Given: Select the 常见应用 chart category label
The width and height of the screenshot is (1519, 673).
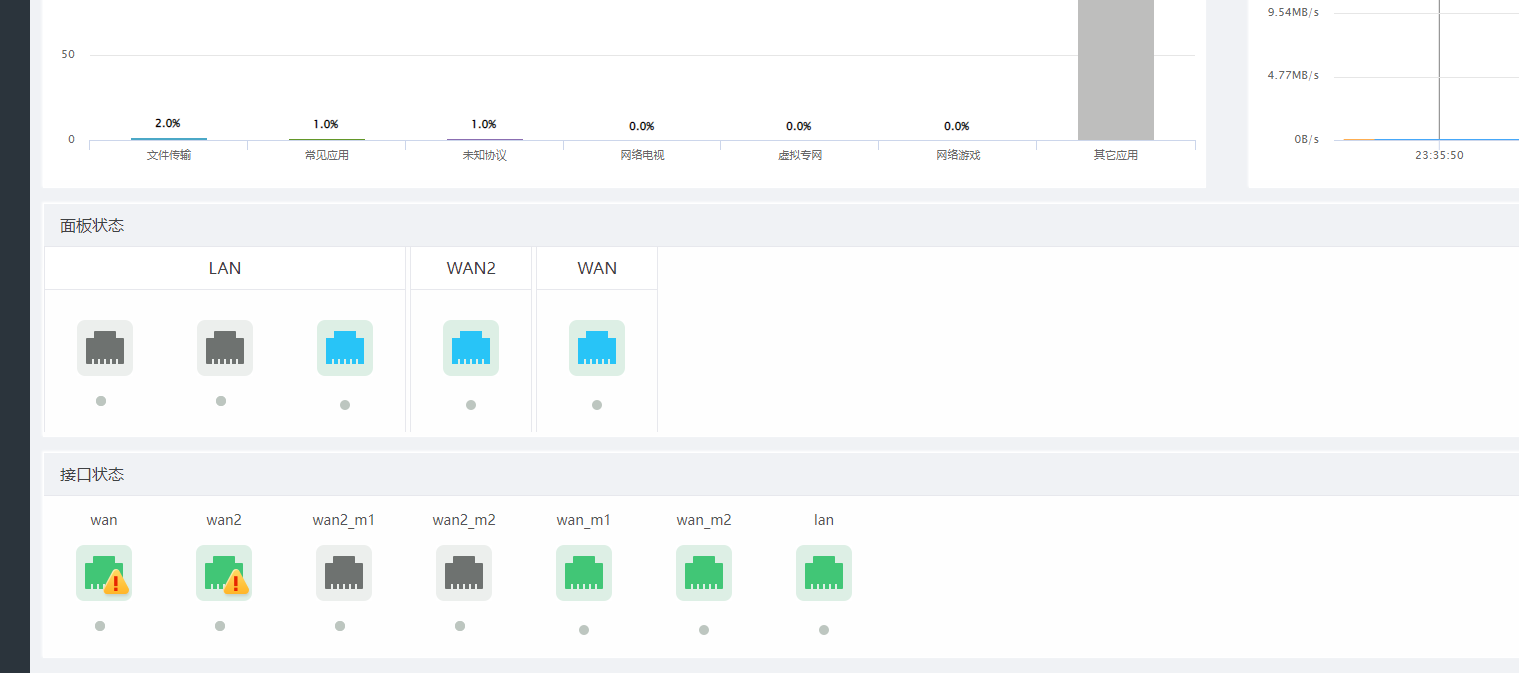Looking at the screenshot, I should pos(327,156).
